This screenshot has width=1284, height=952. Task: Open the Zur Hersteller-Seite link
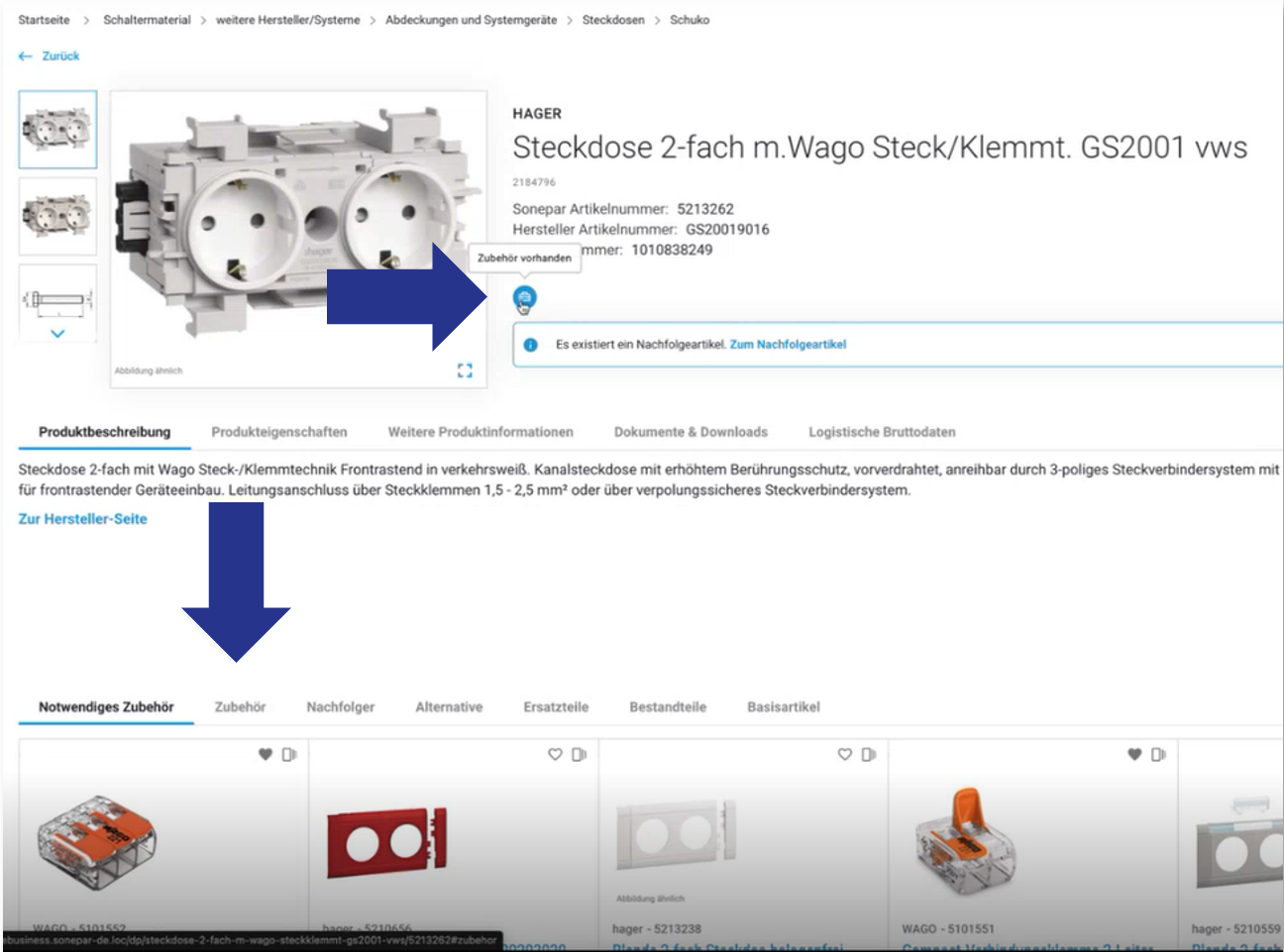82,519
